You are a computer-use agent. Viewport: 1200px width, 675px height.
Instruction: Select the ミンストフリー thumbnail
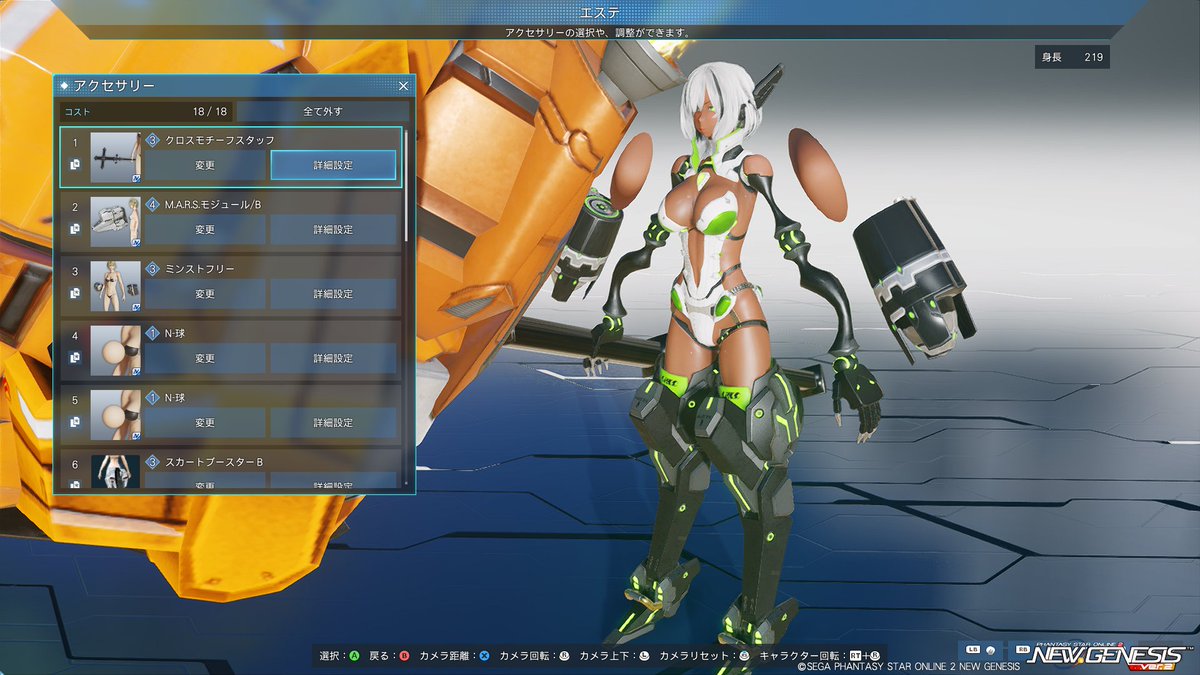[115, 286]
